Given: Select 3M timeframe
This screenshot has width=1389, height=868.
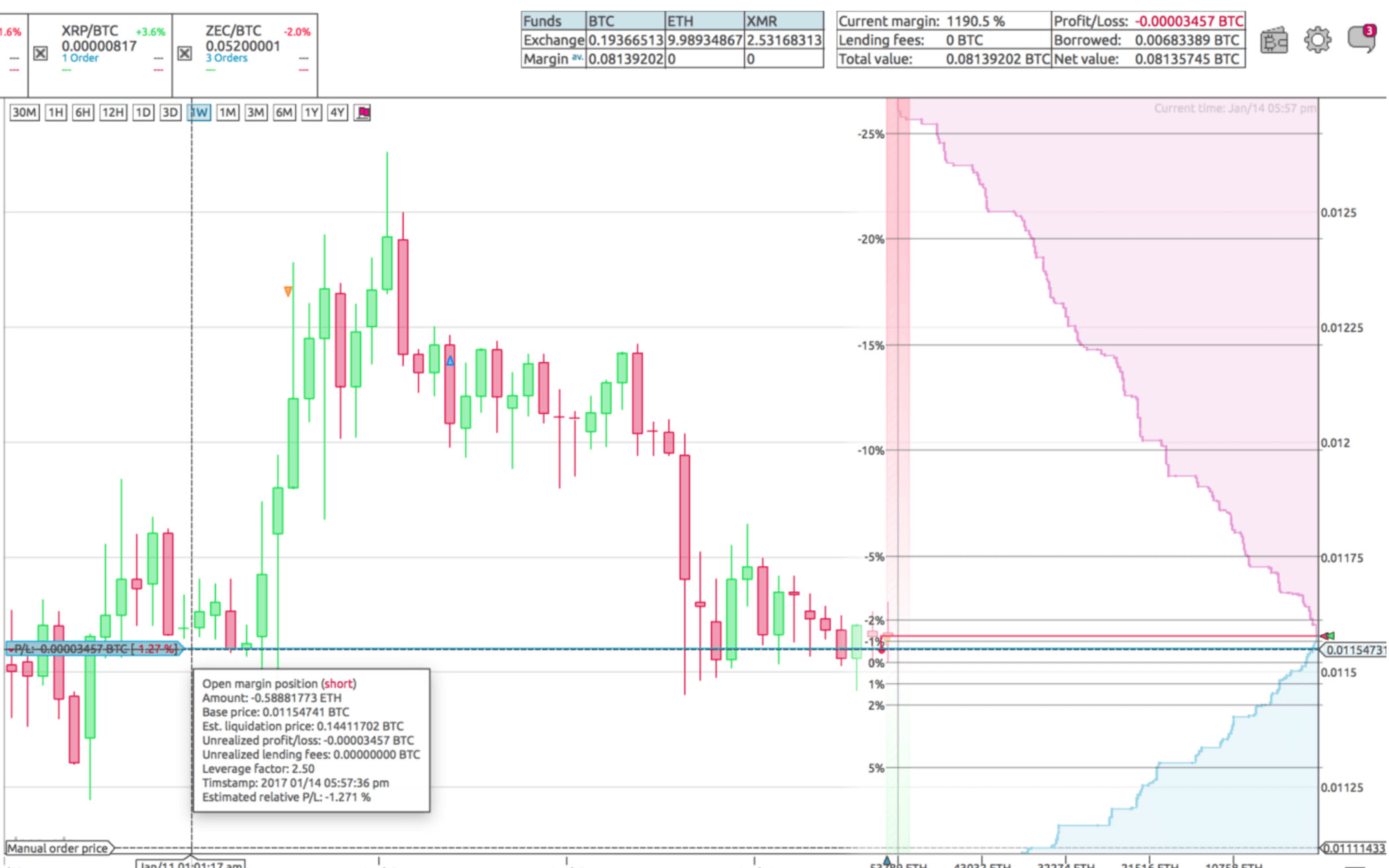Looking at the screenshot, I should pyautogui.click(x=255, y=112).
